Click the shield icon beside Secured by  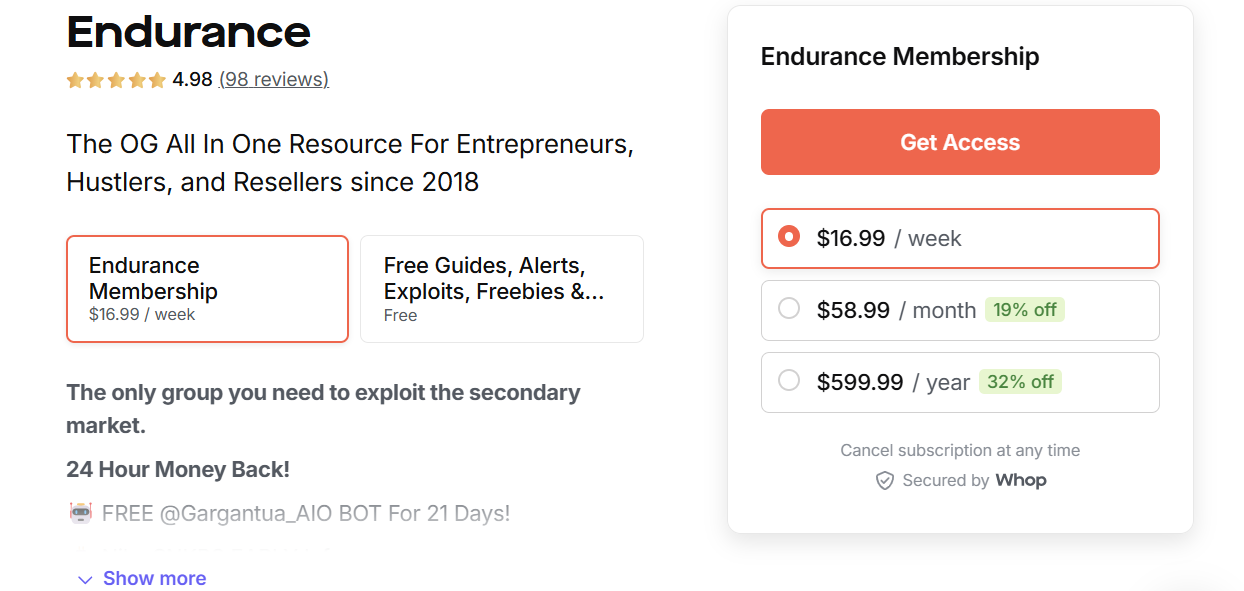(x=884, y=480)
